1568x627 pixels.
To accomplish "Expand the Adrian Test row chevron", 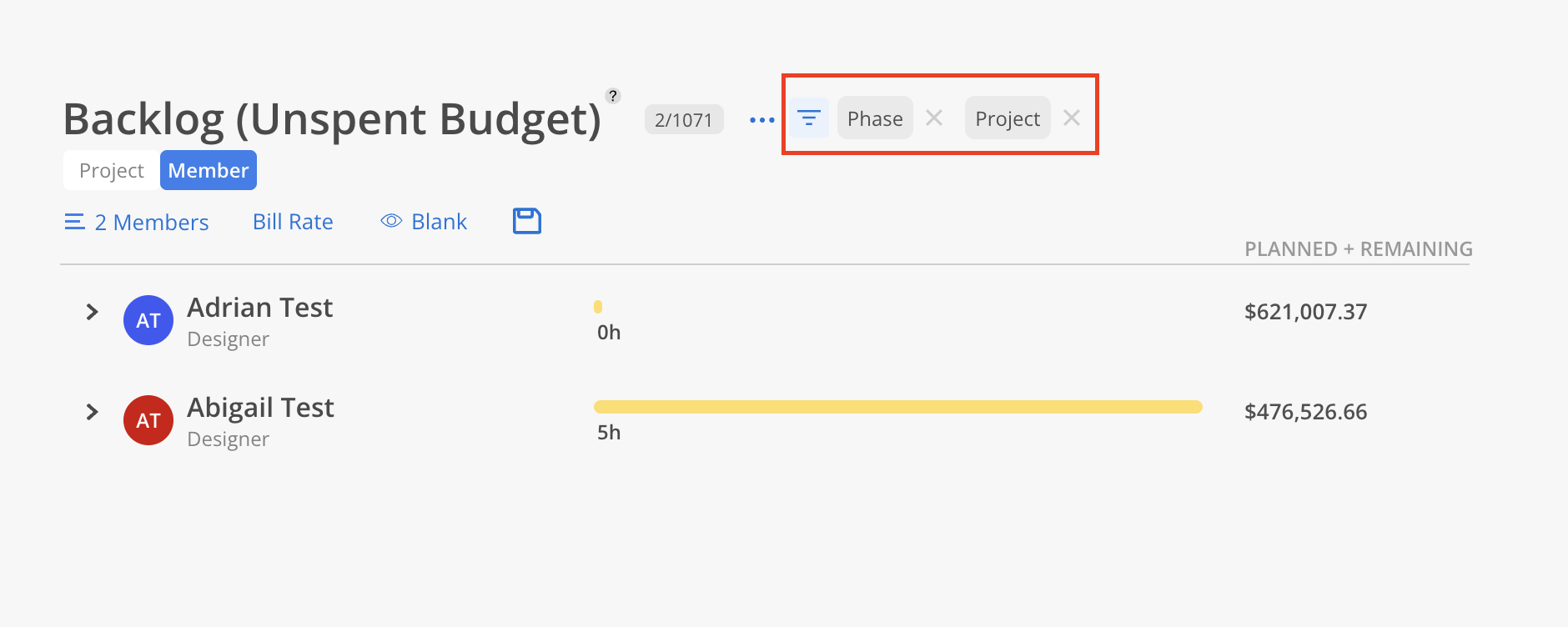I will click(x=92, y=312).
